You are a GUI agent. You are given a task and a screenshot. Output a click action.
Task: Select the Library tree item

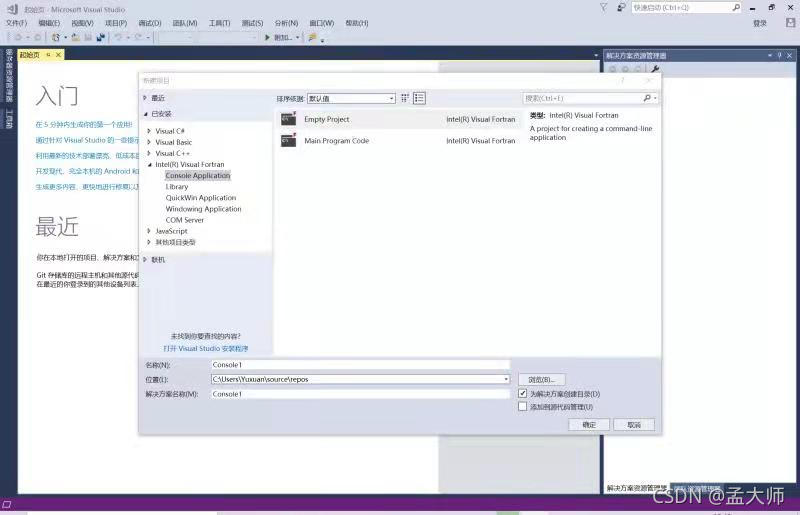tap(177, 186)
